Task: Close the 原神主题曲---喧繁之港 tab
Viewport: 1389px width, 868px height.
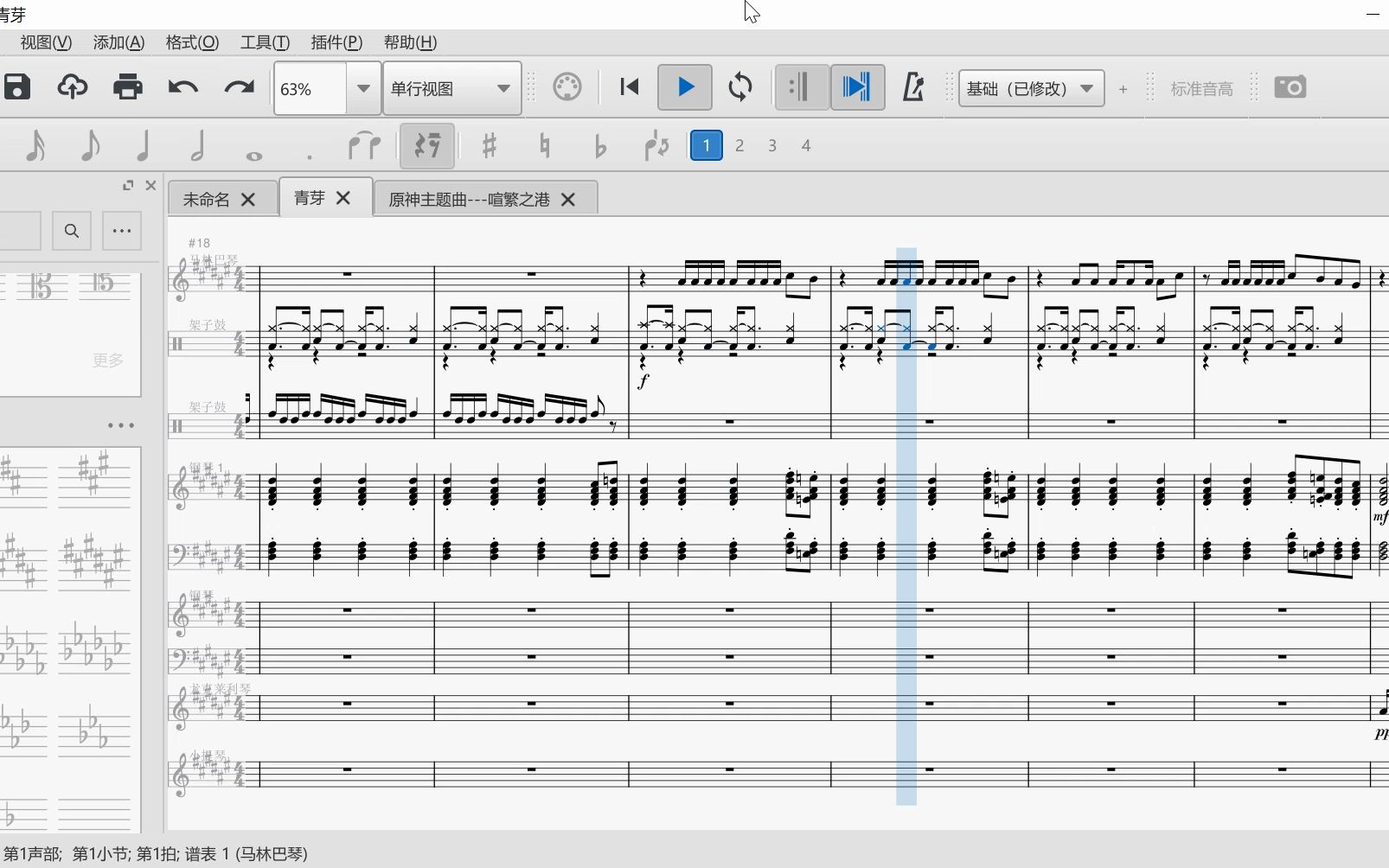Action: click(568, 200)
